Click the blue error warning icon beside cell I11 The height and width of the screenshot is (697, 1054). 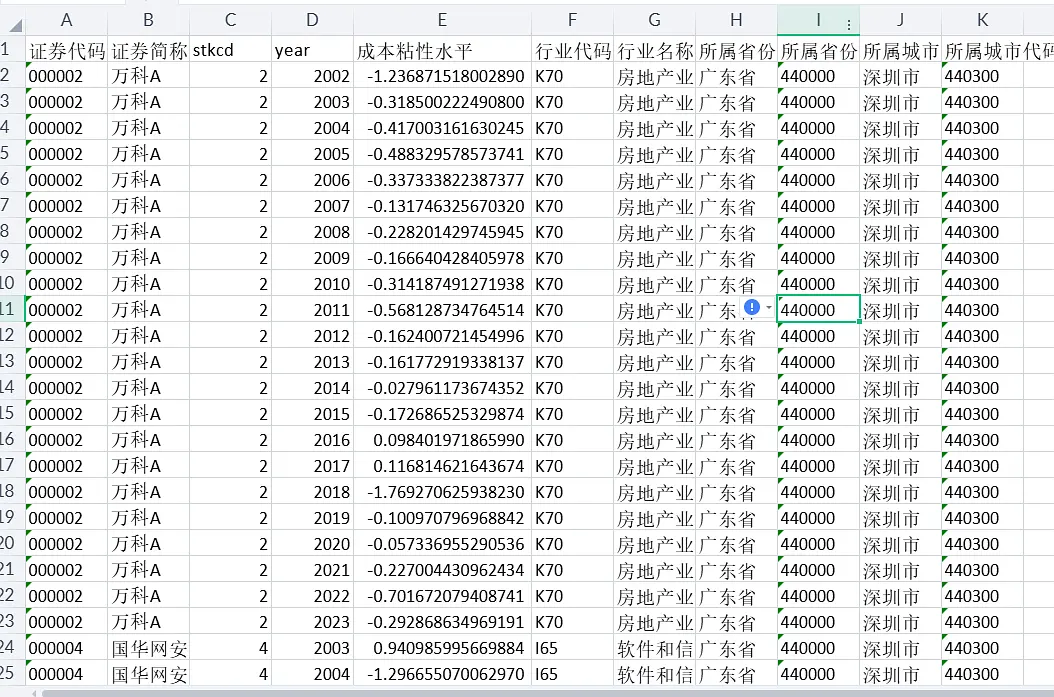[x=751, y=309]
